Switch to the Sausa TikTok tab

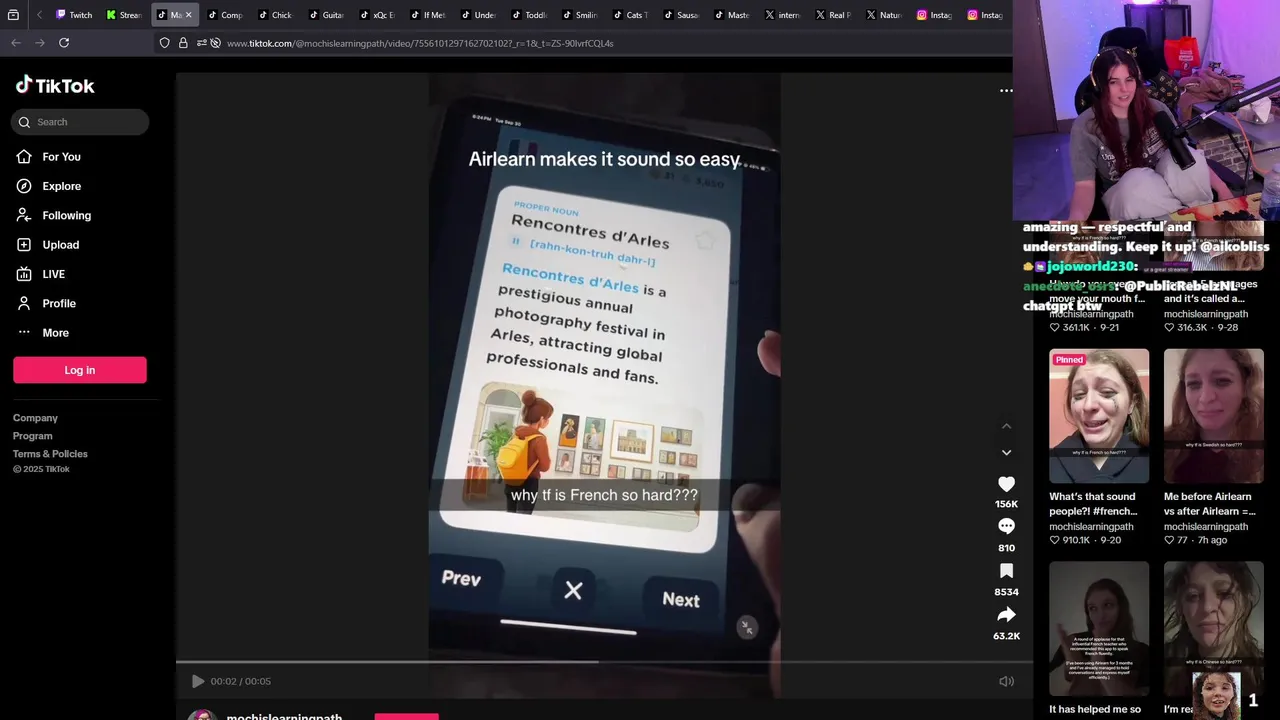[x=682, y=15]
